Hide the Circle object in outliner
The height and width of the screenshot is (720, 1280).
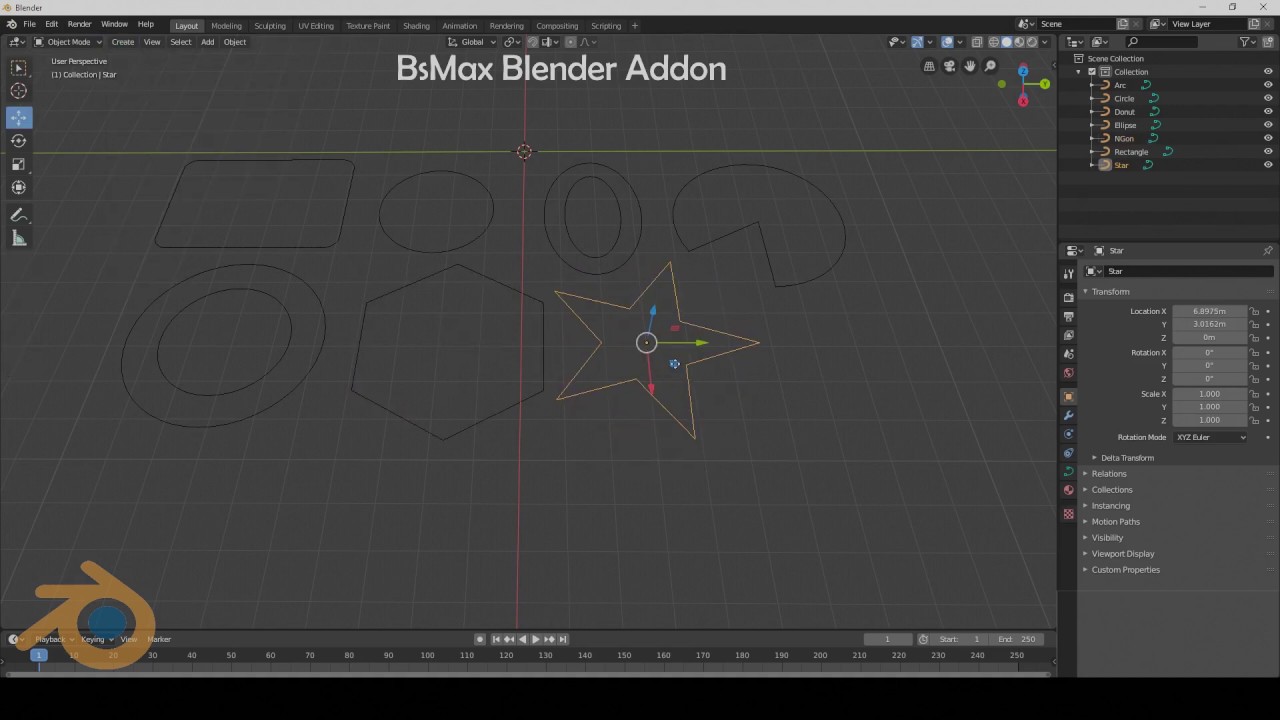point(1268,98)
